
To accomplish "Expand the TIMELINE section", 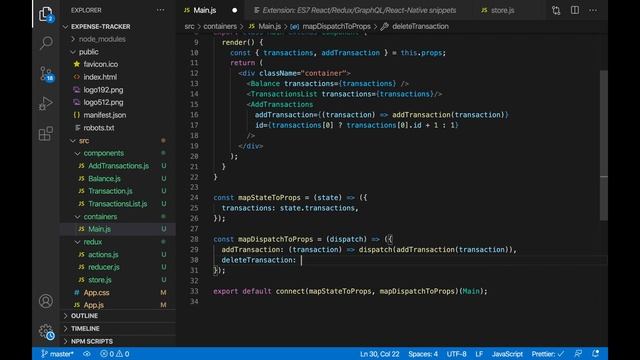I will pyautogui.click(x=85, y=329).
